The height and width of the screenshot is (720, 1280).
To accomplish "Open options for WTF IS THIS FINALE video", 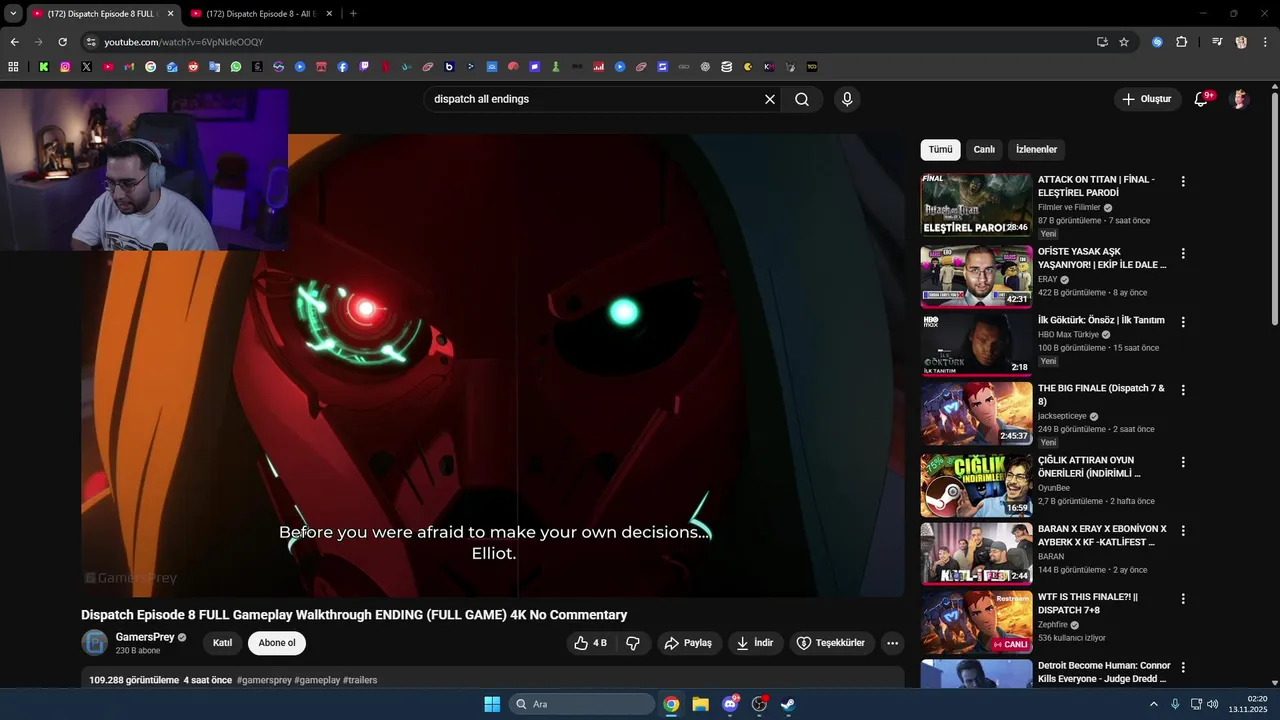I will 1183,599.
